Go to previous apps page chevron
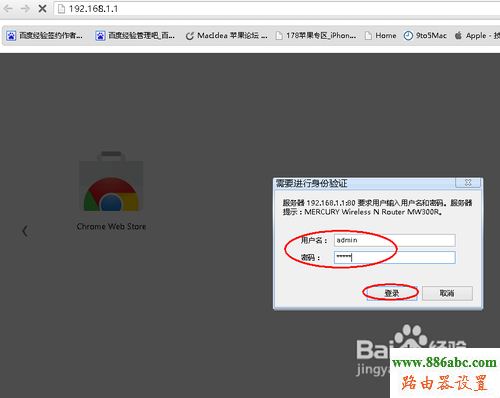500x398 pixels. click(x=25, y=231)
